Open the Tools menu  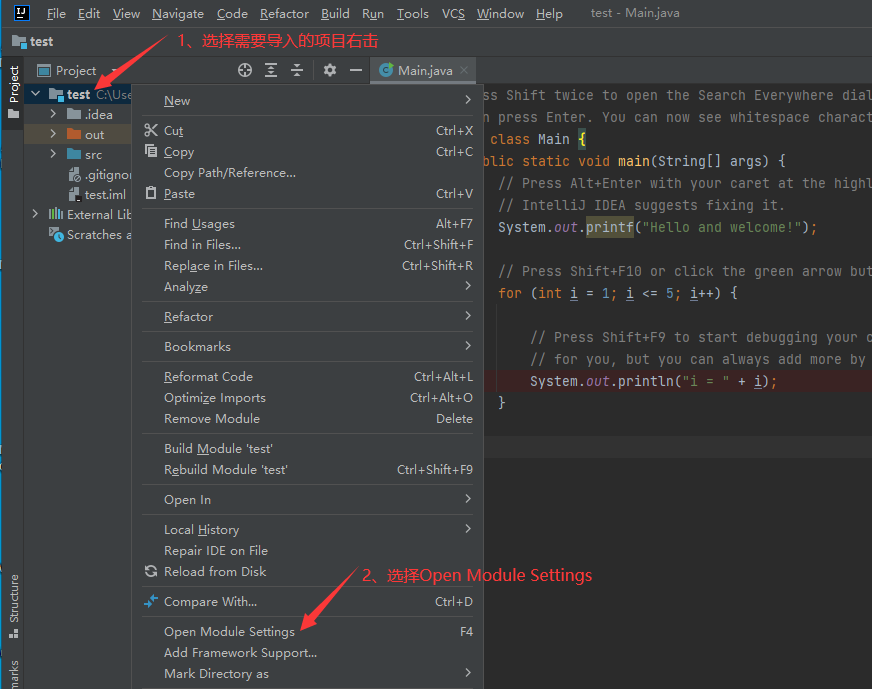coord(413,13)
